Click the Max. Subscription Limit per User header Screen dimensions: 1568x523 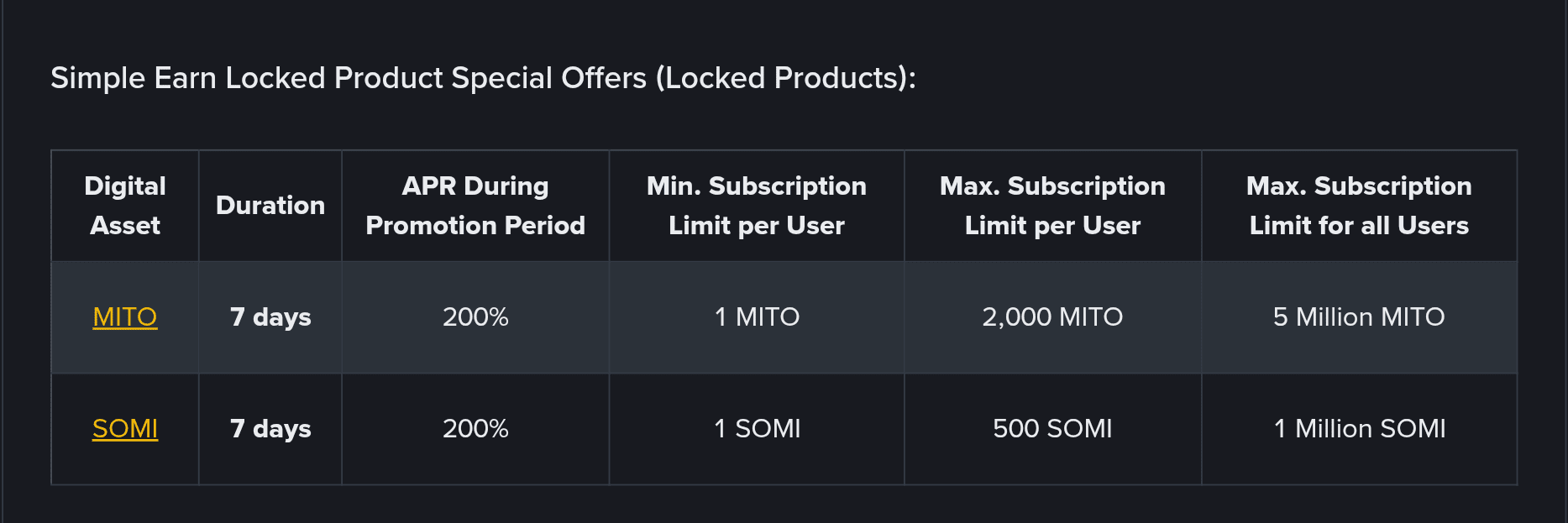[x=1052, y=206]
